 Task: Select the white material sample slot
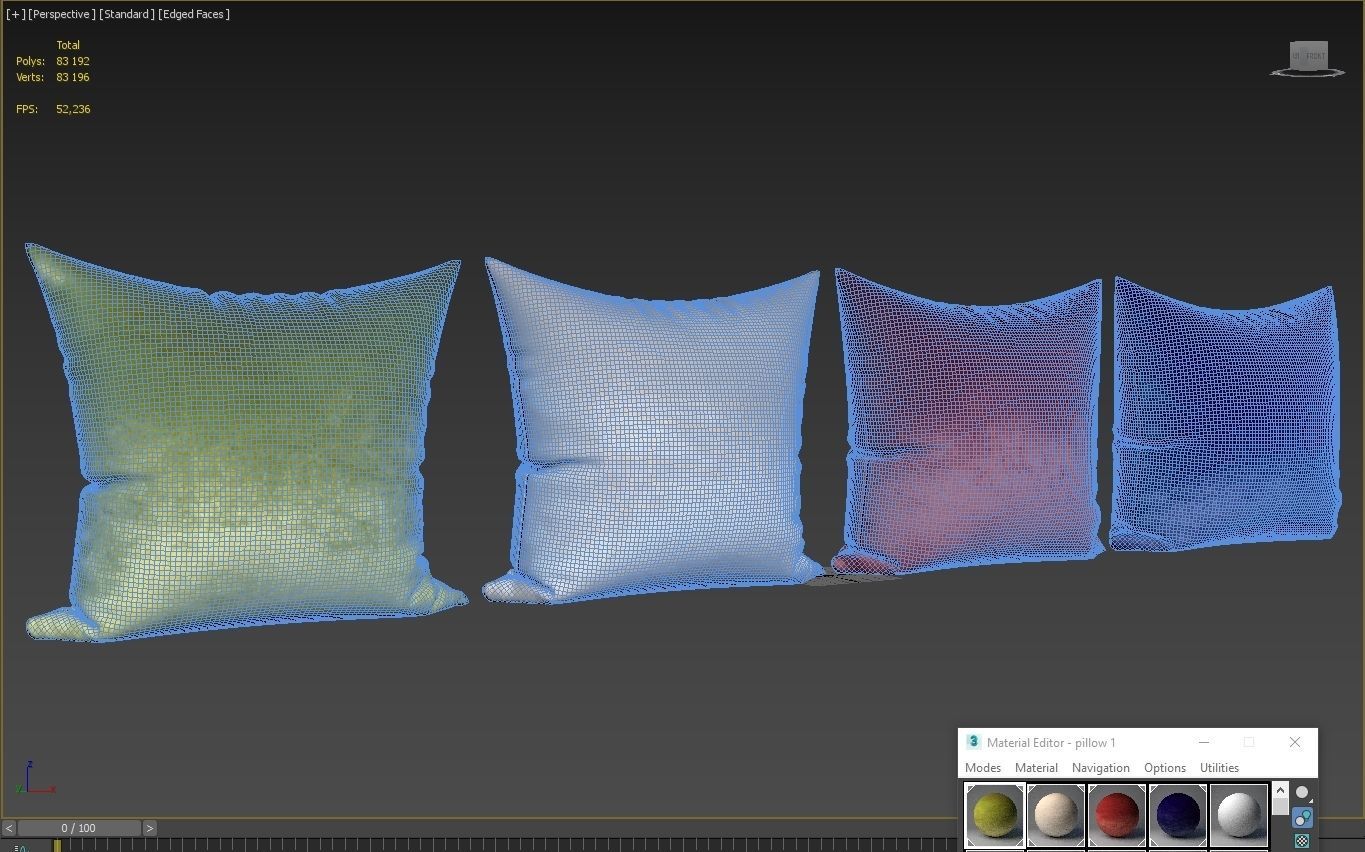pos(1239,815)
